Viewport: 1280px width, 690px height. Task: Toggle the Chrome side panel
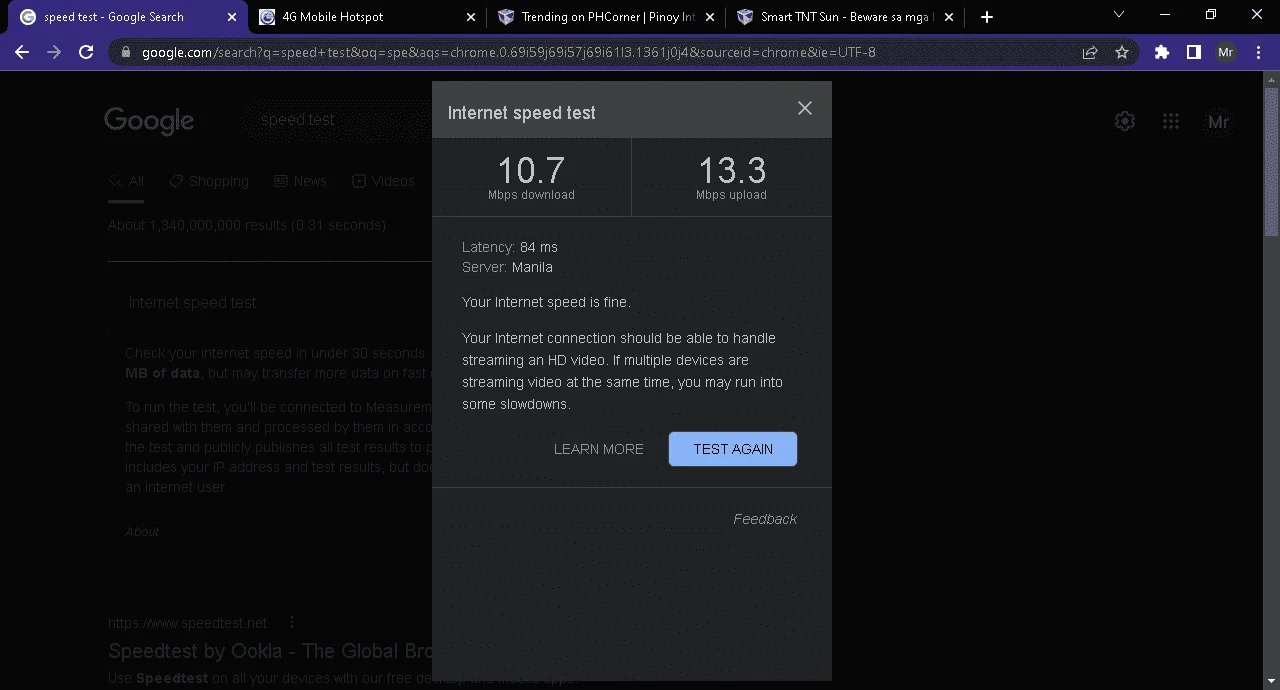(1194, 52)
